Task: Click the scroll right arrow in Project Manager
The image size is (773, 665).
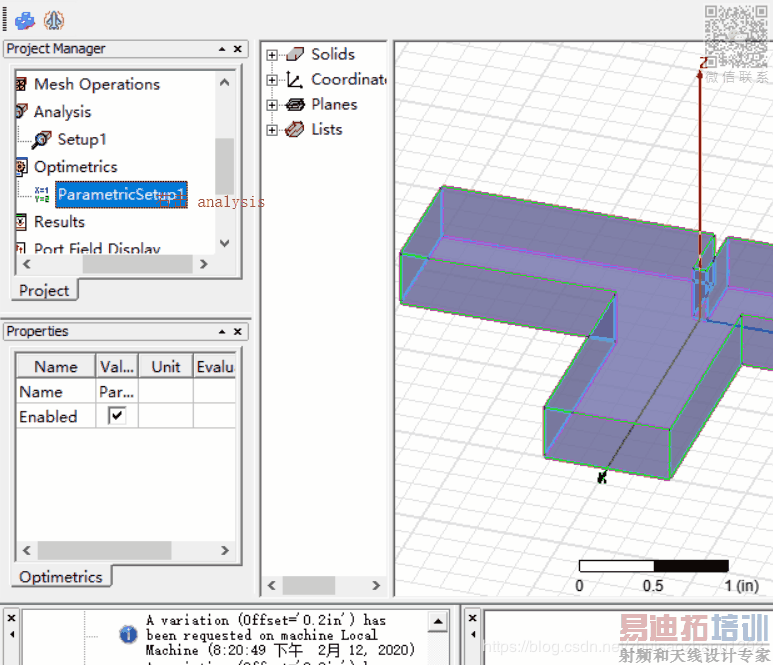Action: pos(204,264)
